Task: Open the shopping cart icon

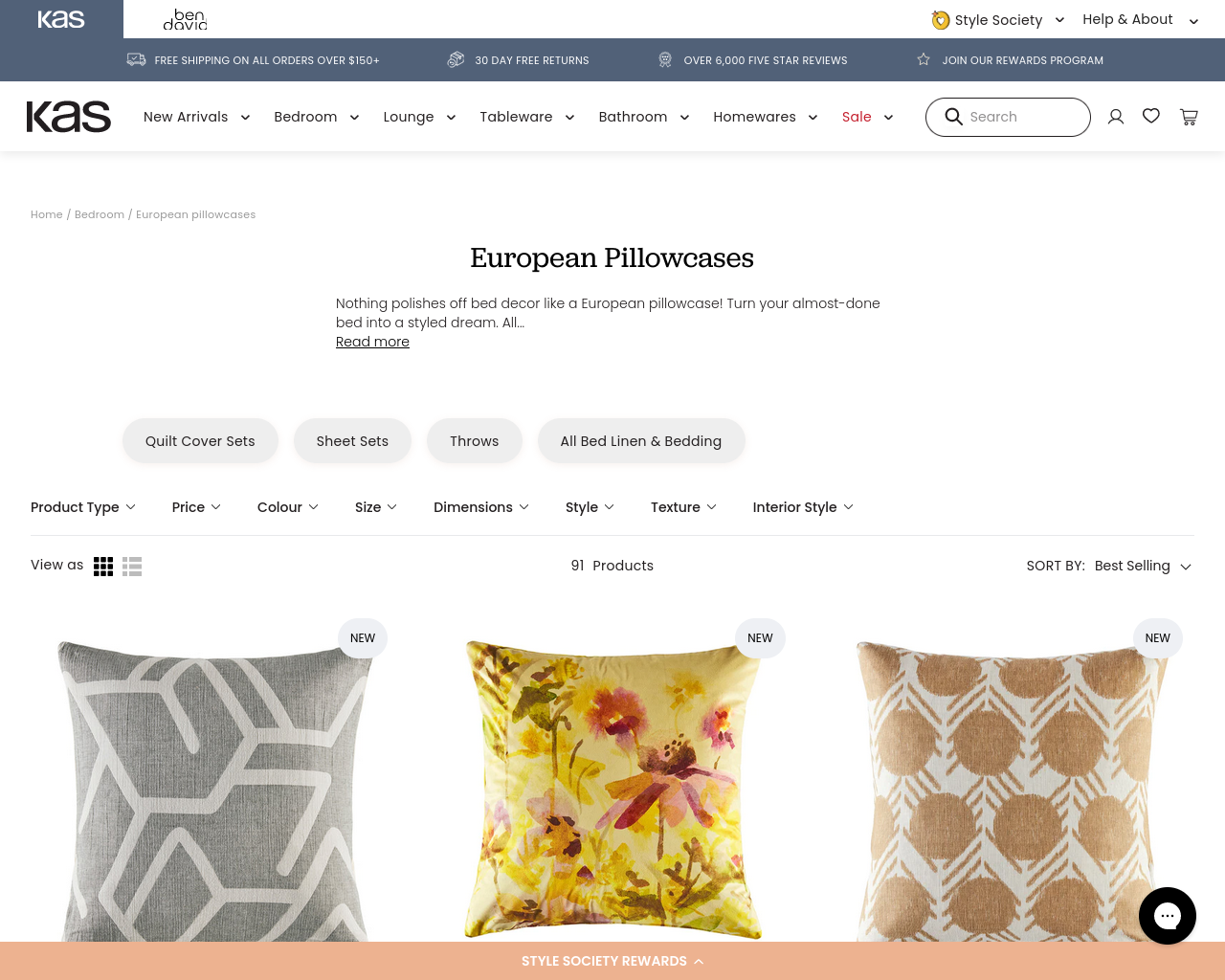Action: click(x=1189, y=117)
